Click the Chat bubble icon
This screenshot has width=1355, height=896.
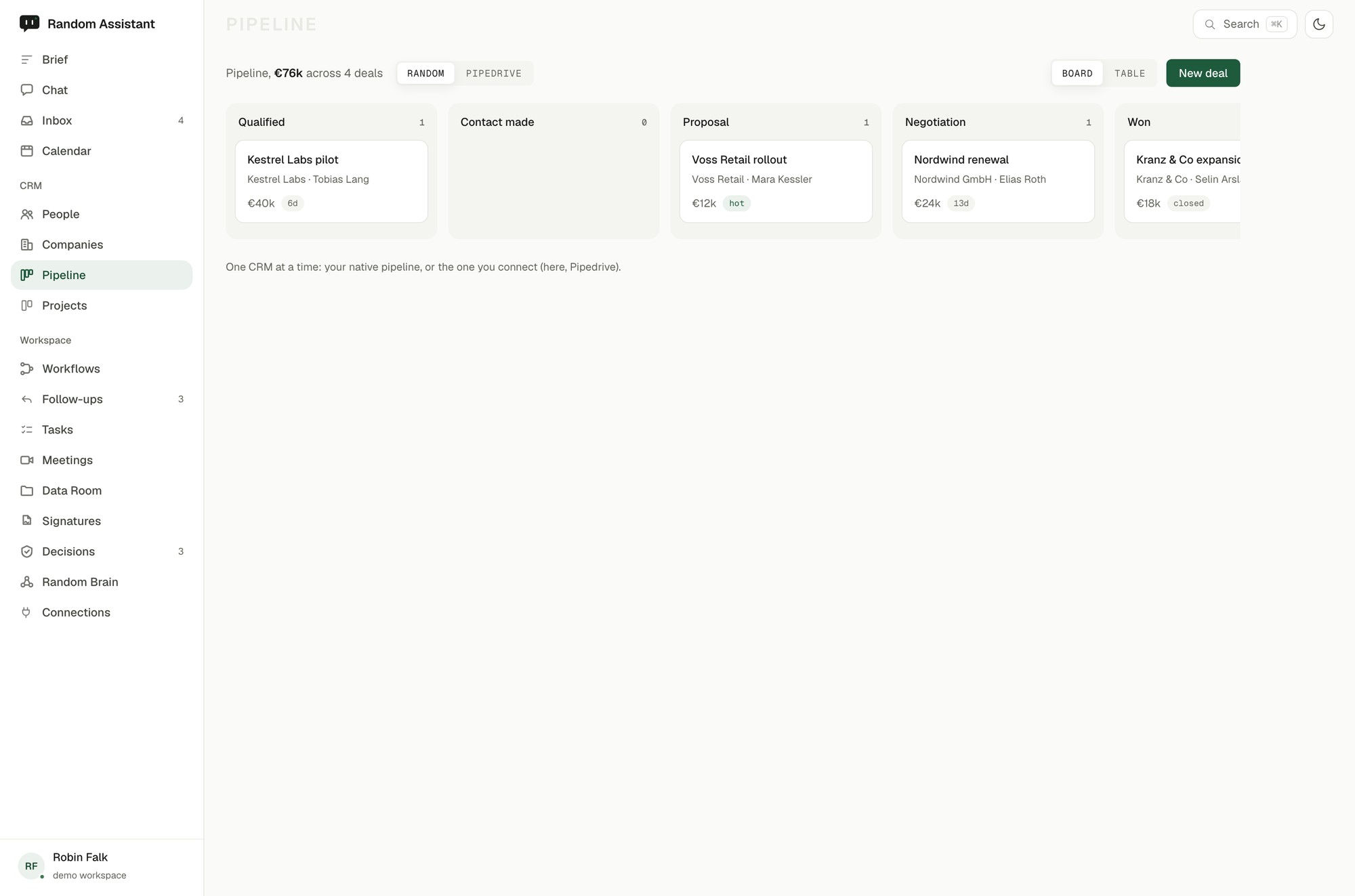pos(26,90)
